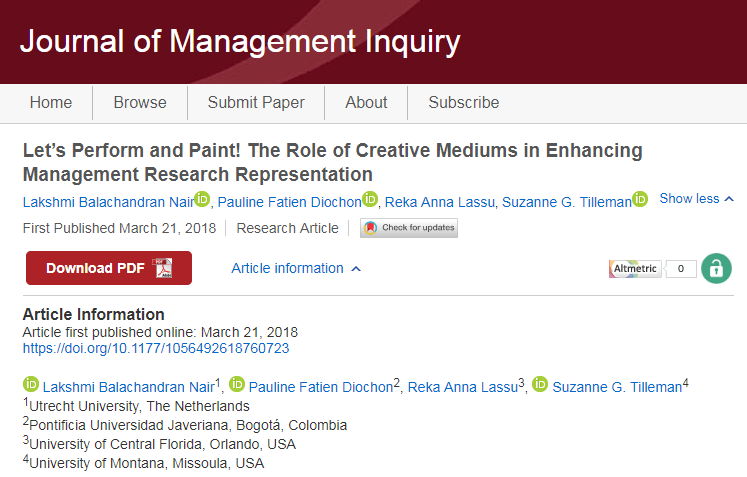Follow the doi.org article link
747x477 pixels.
point(156,348)
